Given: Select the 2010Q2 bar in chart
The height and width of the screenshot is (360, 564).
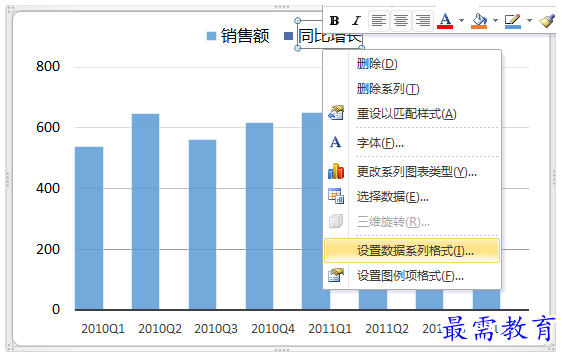Looking at the screenshot, I should click(145, 211).
